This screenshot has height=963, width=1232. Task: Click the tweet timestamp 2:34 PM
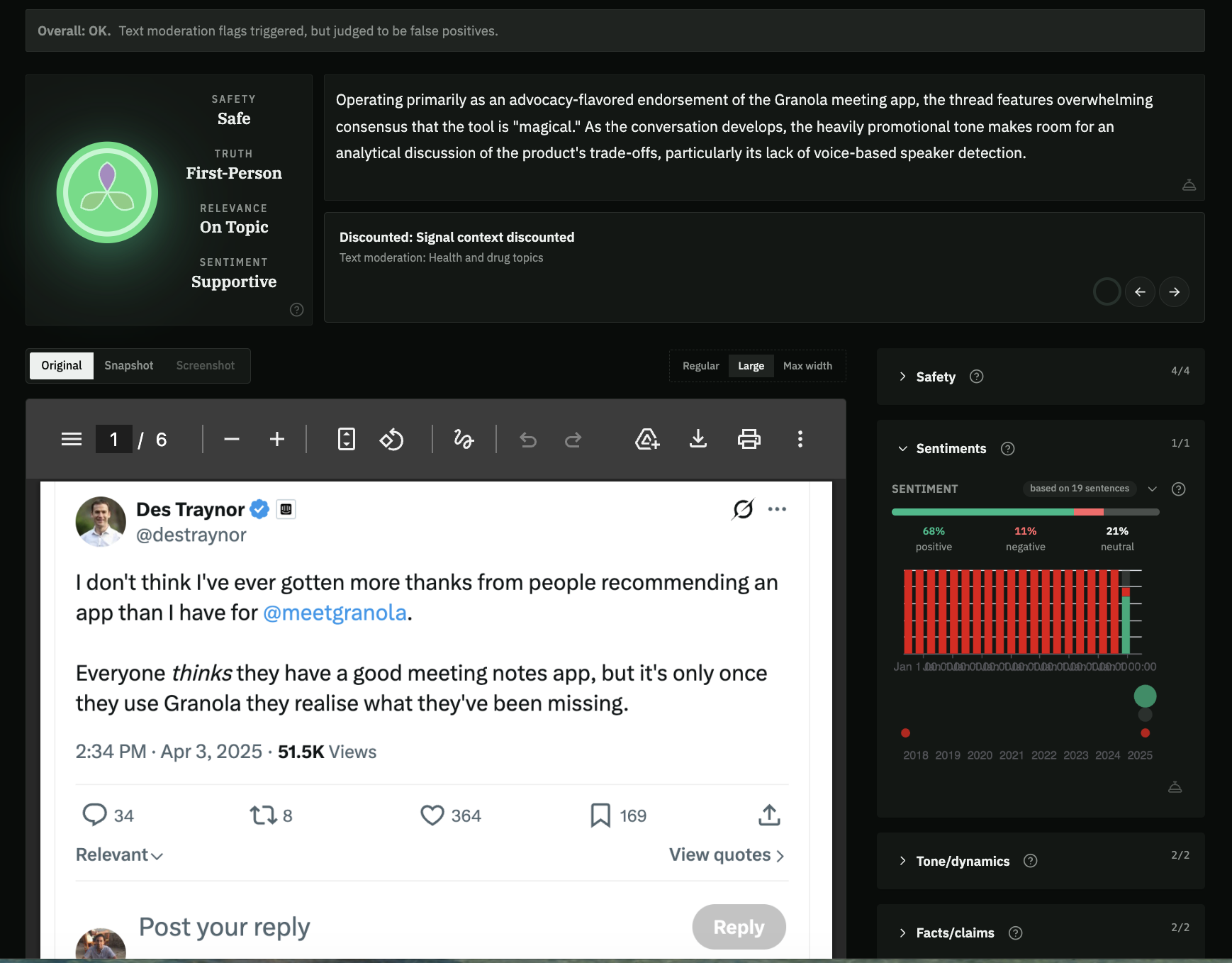pyautogui.click(x=111, y=752)
